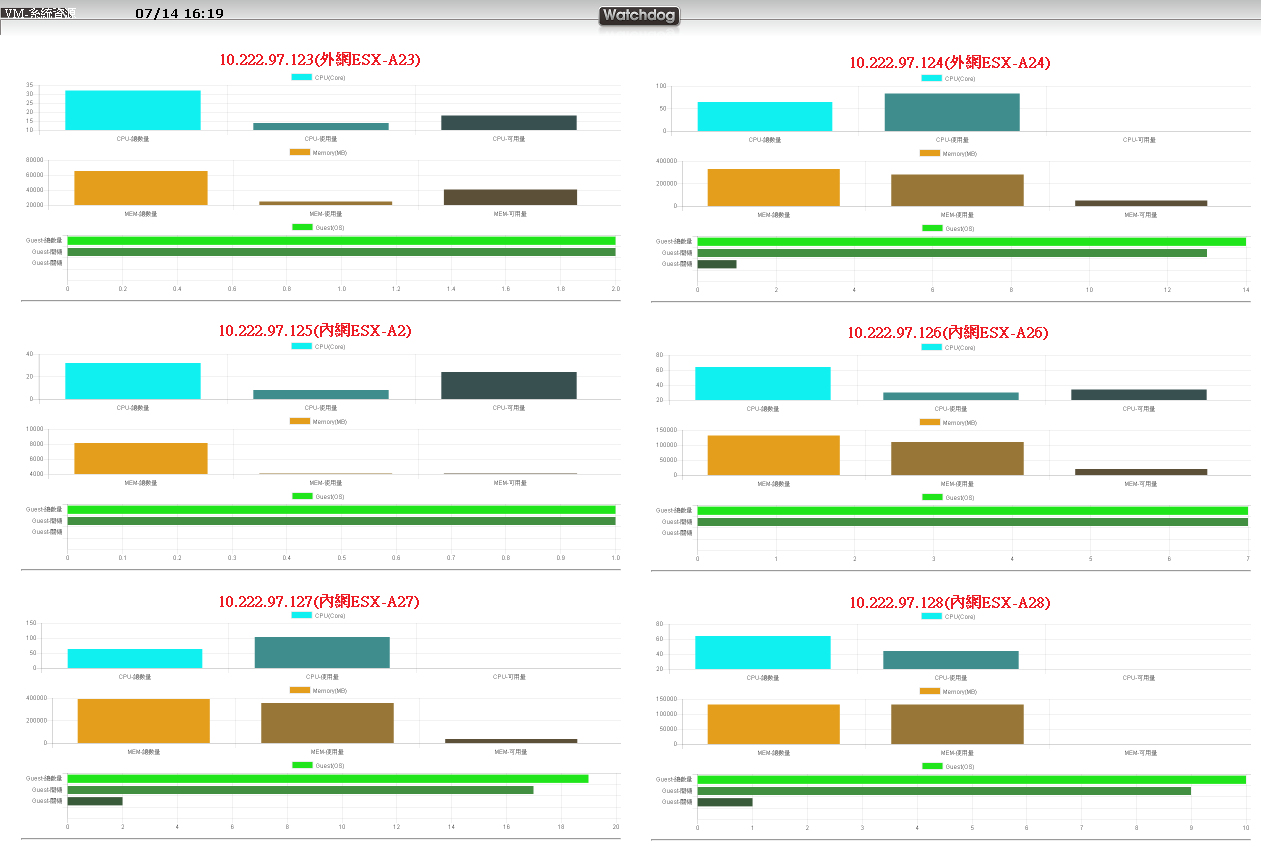Click the cyan CPU legend swatch for ESX-A28
This screenshot has height=850, width=1261.
coord(930,616)
